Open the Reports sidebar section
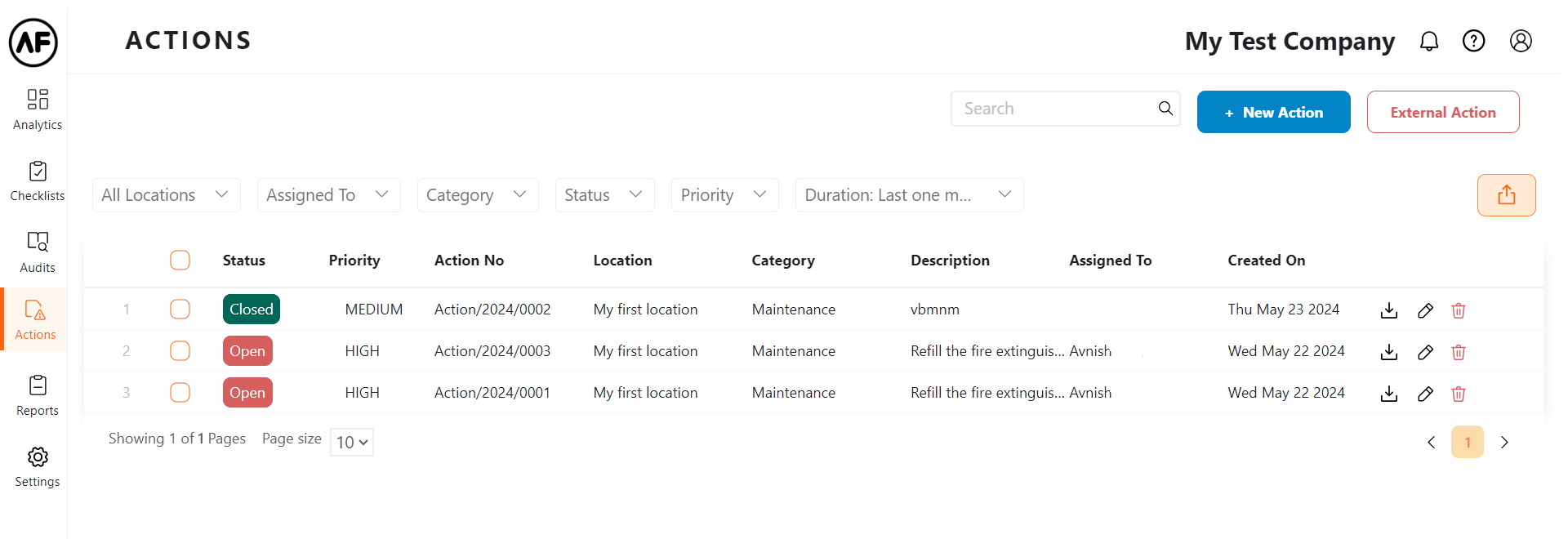This screenshot has height=539, width=1568. [38, 395]
